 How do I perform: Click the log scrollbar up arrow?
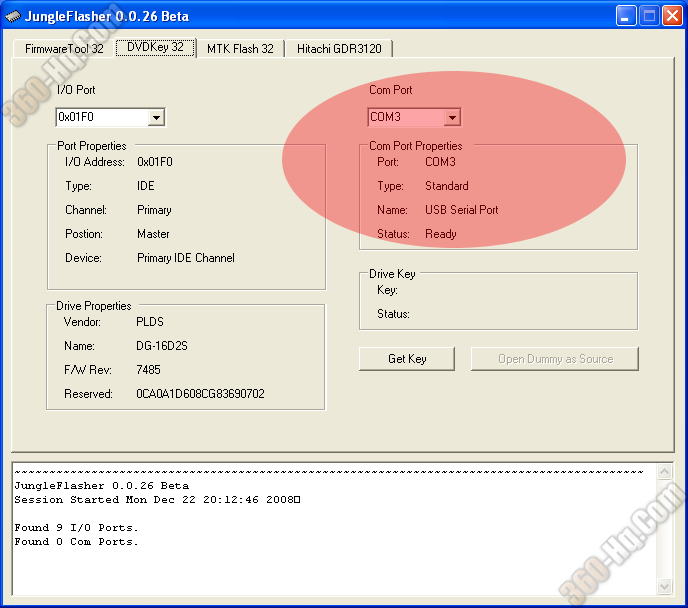tap(665, 472)
